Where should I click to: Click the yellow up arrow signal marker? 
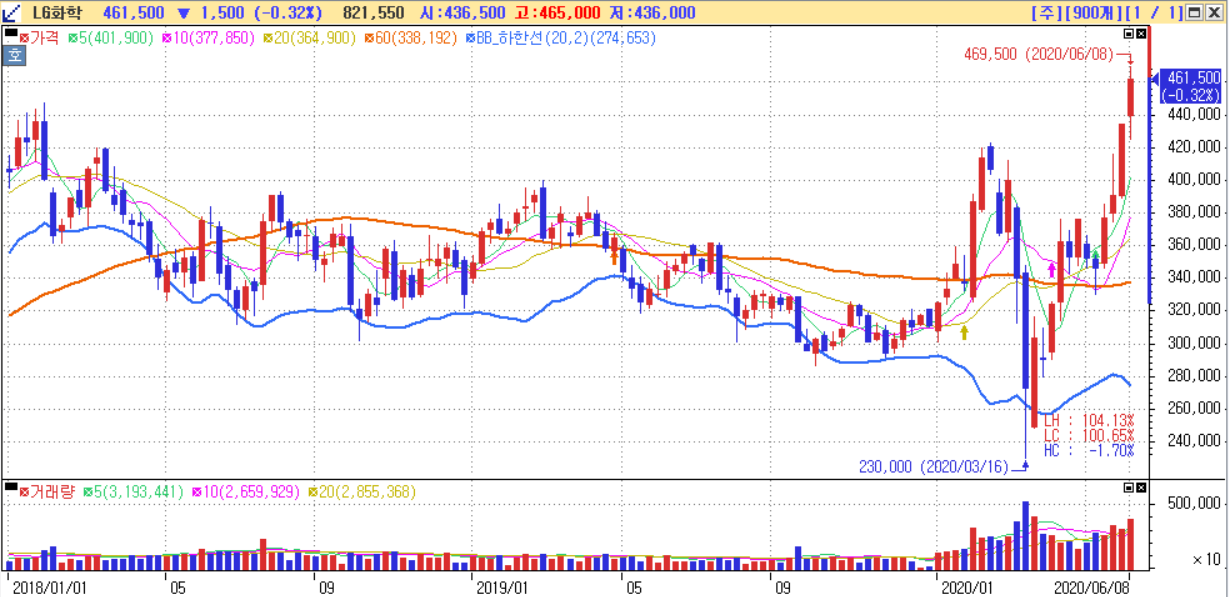tap(965, 331)
